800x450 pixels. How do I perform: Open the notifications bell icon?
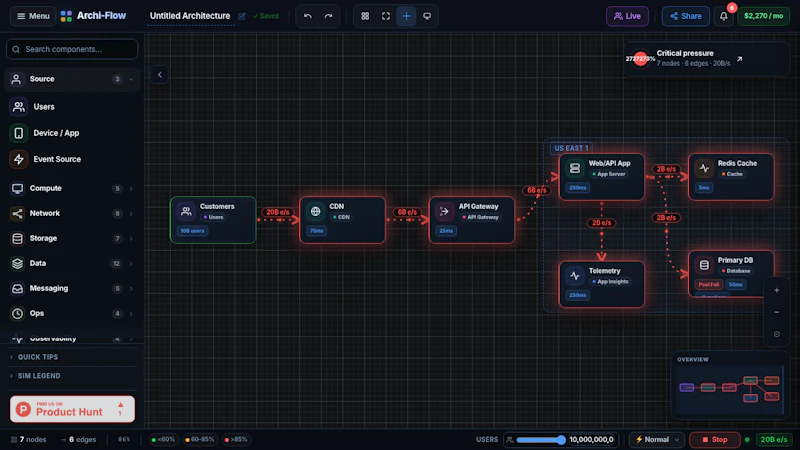tap(723, 16)
